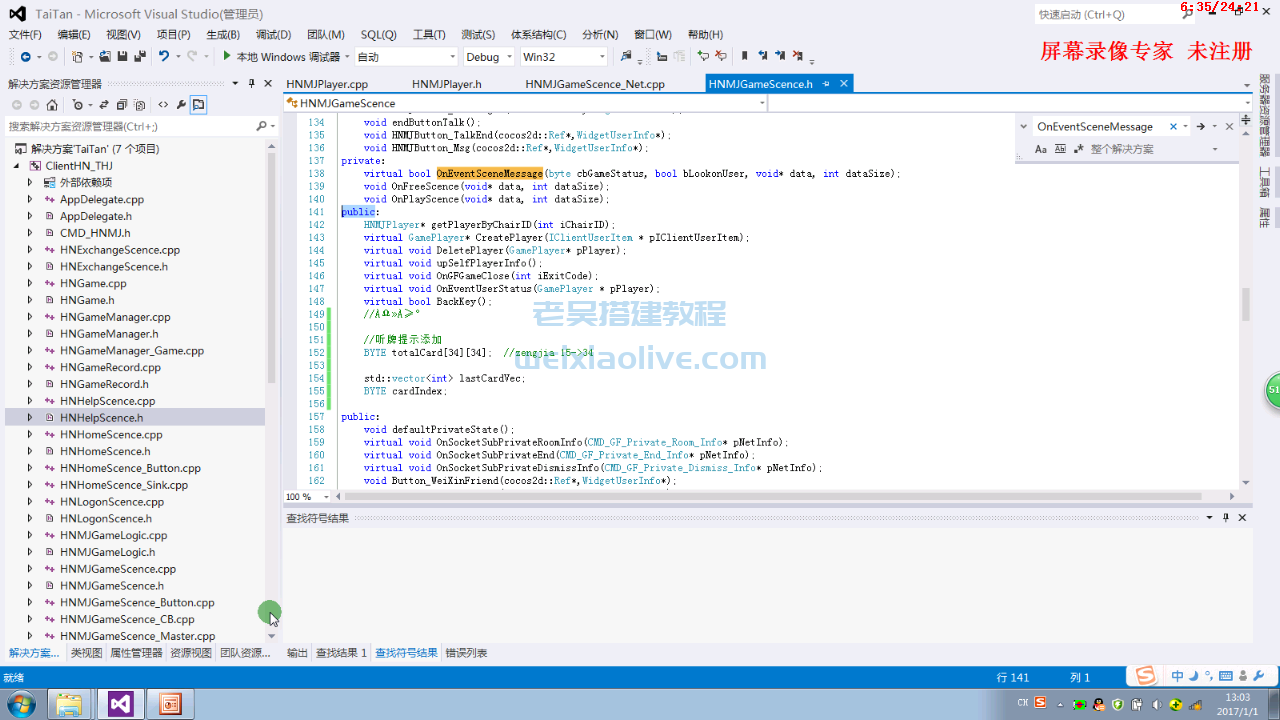Toggle regular expression option in find box
Image resolution: width=1280 pixels, height=720 pixels.
(x=1077, y=149)
